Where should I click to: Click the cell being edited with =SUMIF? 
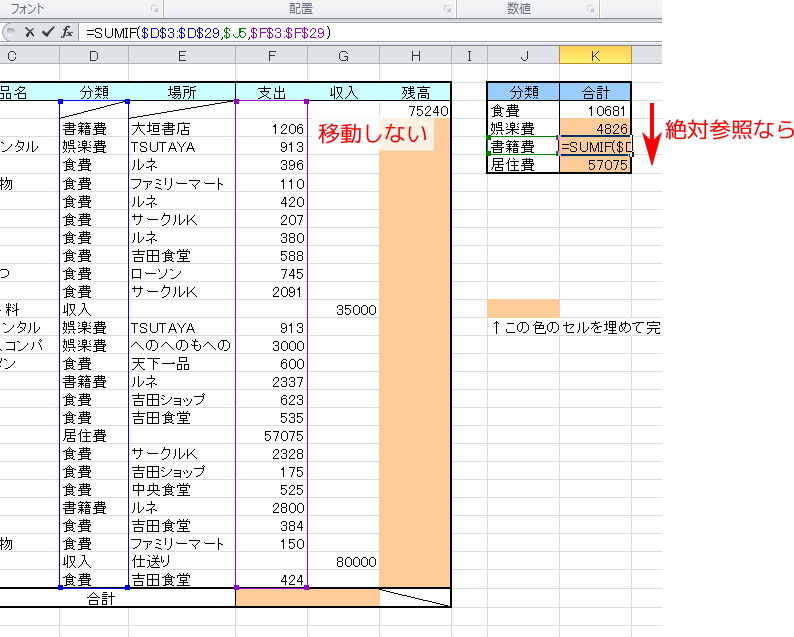[x=596, y=146]
